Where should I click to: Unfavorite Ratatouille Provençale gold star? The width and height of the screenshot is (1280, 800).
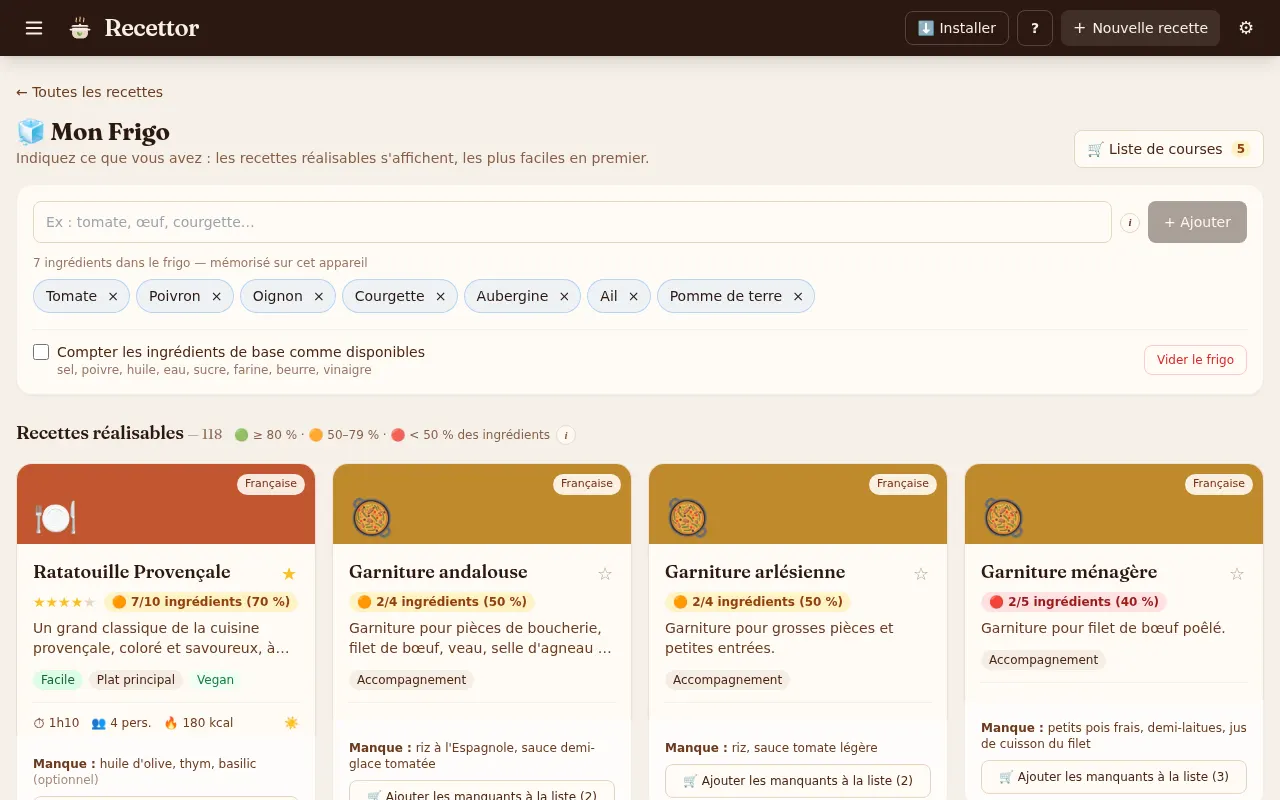click(x=289, y=573)
